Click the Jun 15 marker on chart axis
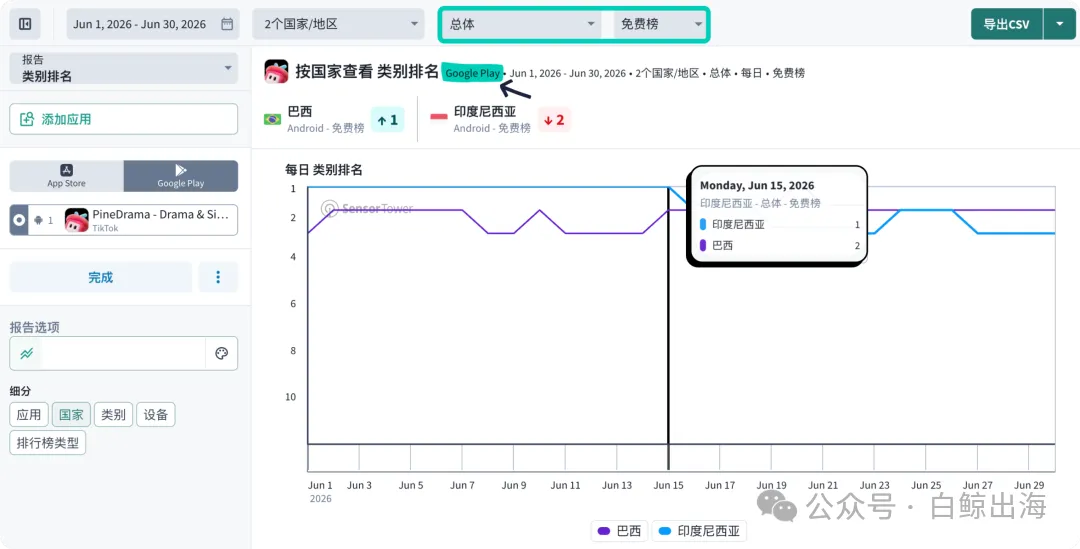 pyautogui.click(x=668, y=485)
